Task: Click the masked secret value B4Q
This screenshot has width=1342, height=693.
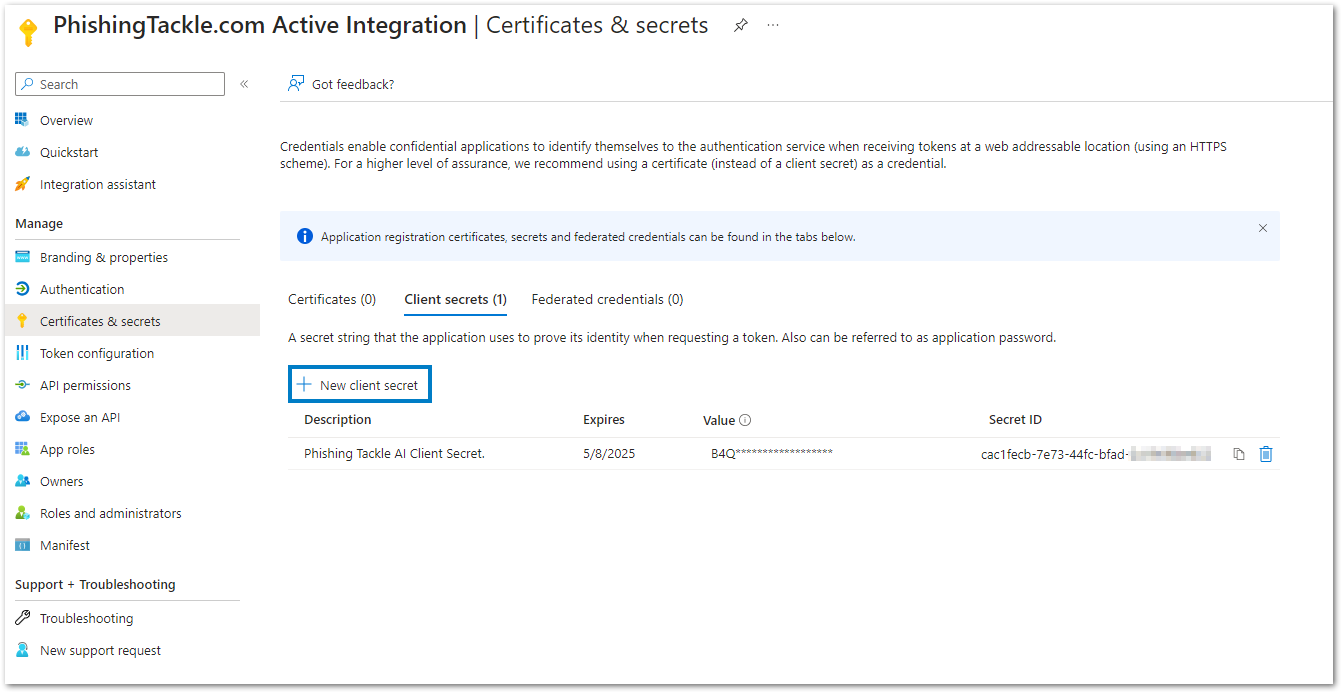Action: coord(772,454)
